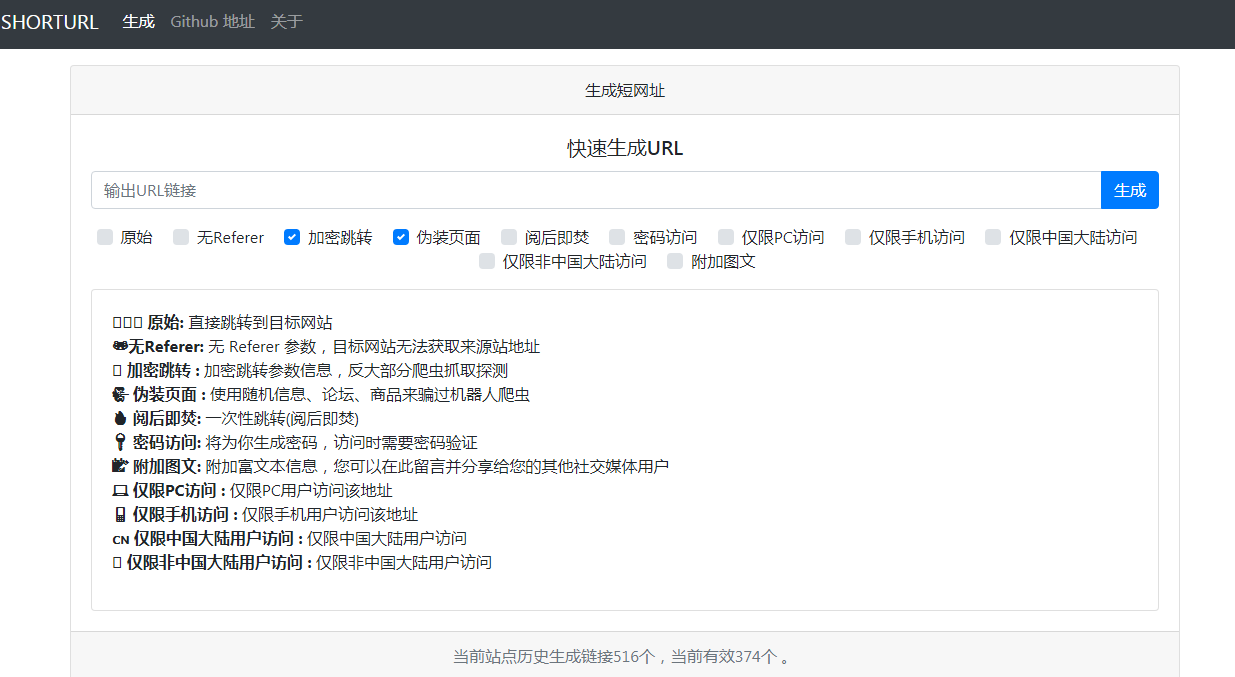Uncheck the 伪装页面 checkbox

point(401,237)
